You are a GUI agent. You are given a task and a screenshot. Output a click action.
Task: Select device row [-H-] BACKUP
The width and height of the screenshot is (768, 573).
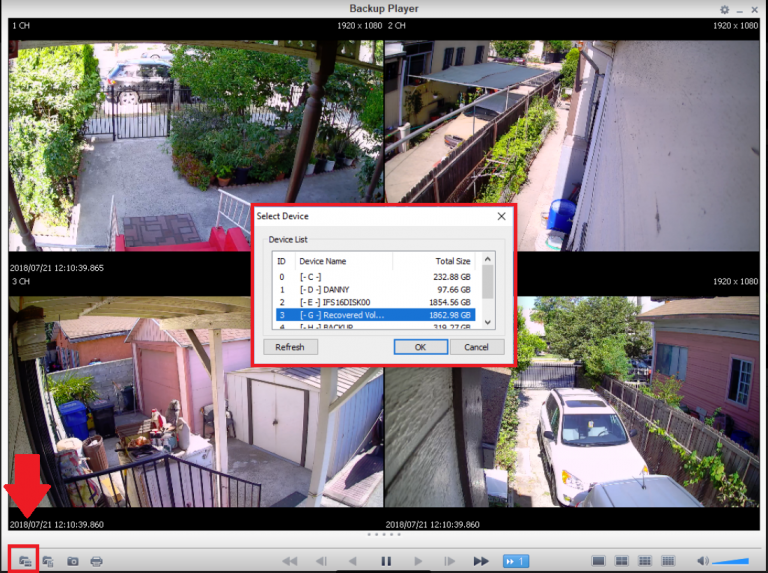[x=375, y=326]
